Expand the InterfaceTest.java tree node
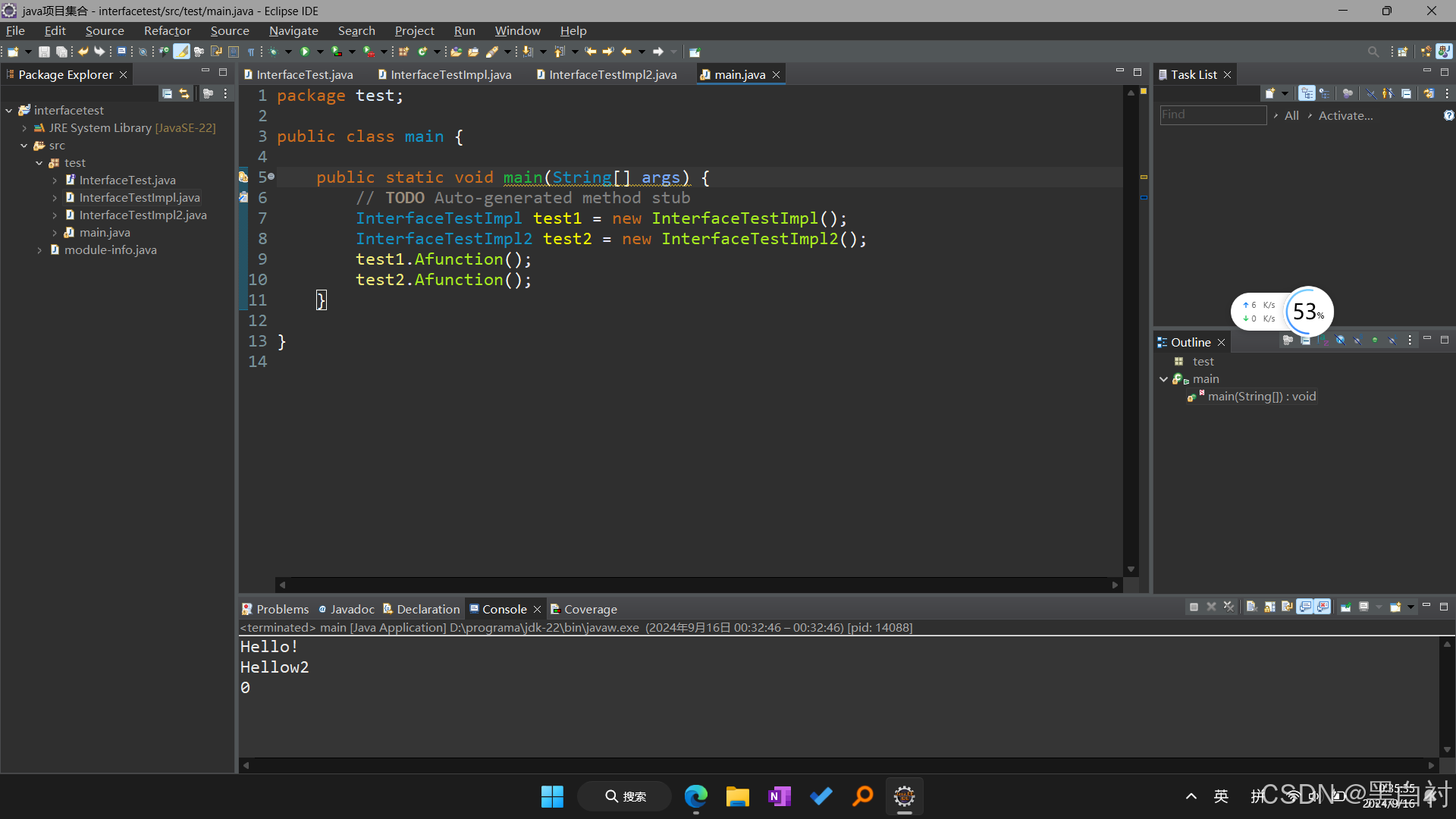 click(55, 180)
